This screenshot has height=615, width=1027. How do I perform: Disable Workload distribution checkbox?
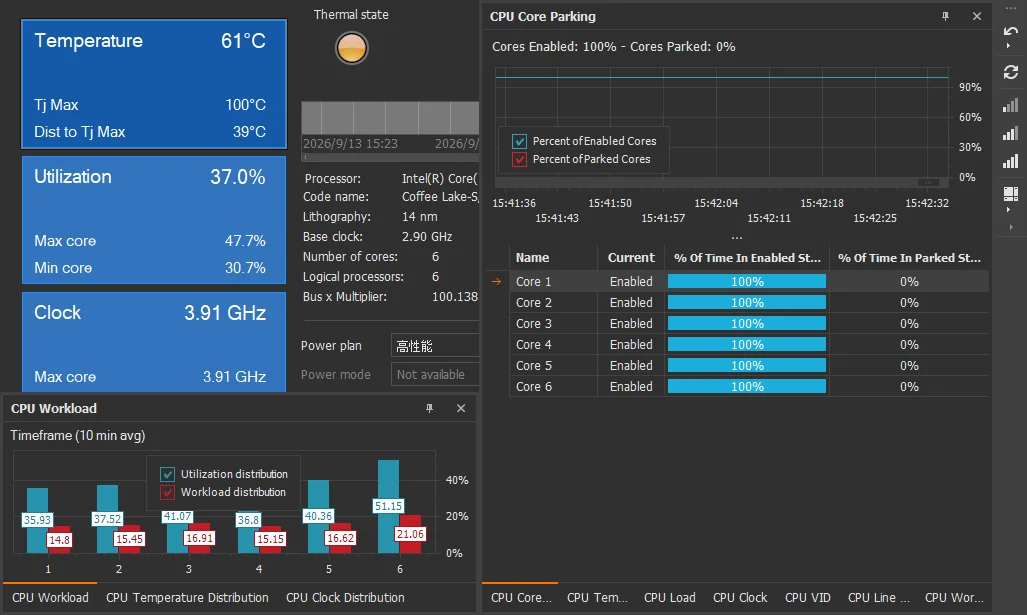click(168, 492)
